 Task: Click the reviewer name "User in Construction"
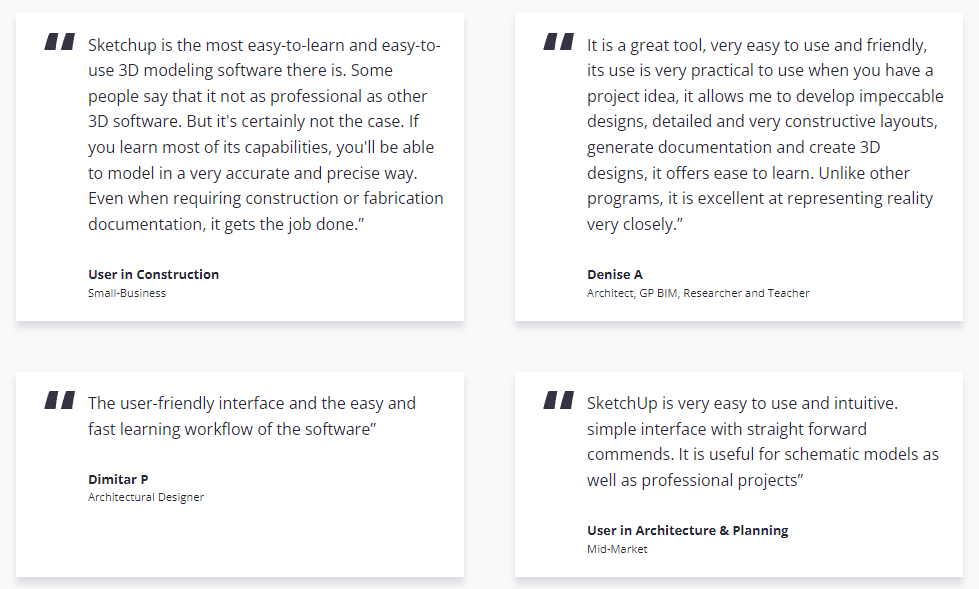(x=153, y=274)
